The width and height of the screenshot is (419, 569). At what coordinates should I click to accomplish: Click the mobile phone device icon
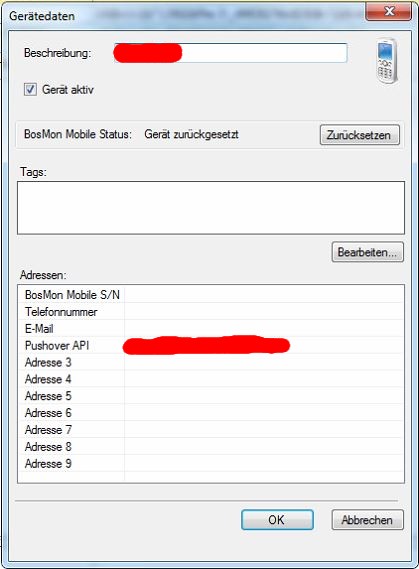[x=387, y=61]
